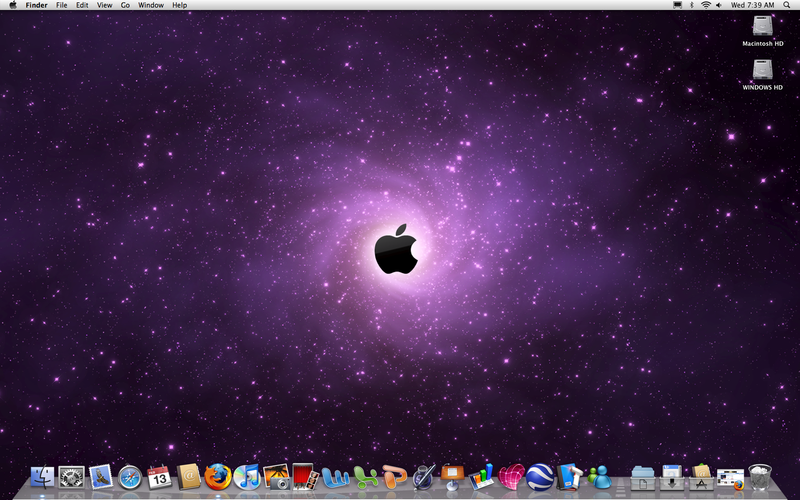
Task: Launch Firefox from the Dock
Action: (x=218, y=478)
